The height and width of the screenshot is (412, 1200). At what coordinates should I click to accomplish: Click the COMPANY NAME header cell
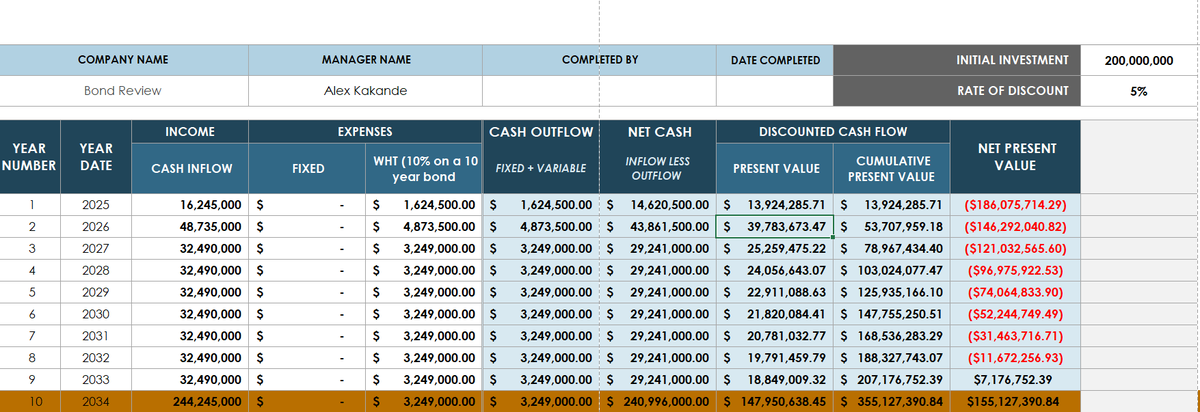(x=123, y=60)
